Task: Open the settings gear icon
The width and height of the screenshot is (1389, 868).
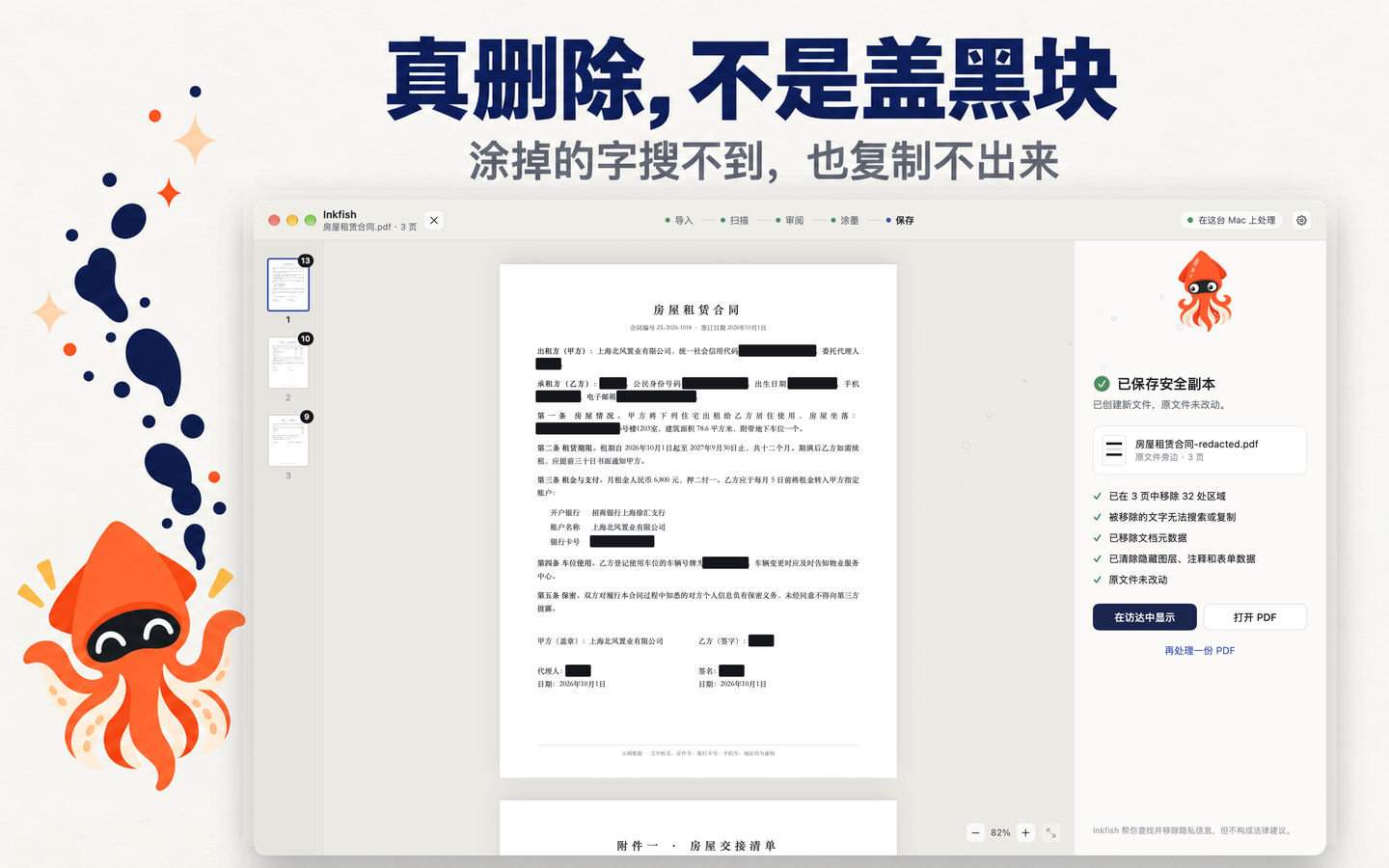Action: pyautogui.click(x=1301, y=220)
